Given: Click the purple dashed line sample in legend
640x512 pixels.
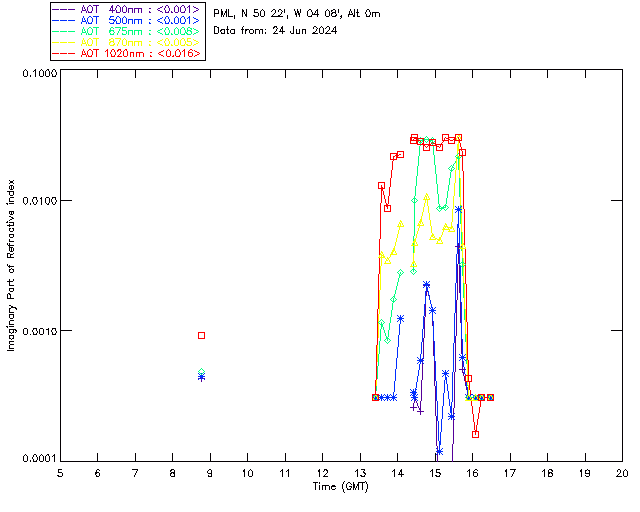Looking at the screenshot, I should [x=64, y=9].
